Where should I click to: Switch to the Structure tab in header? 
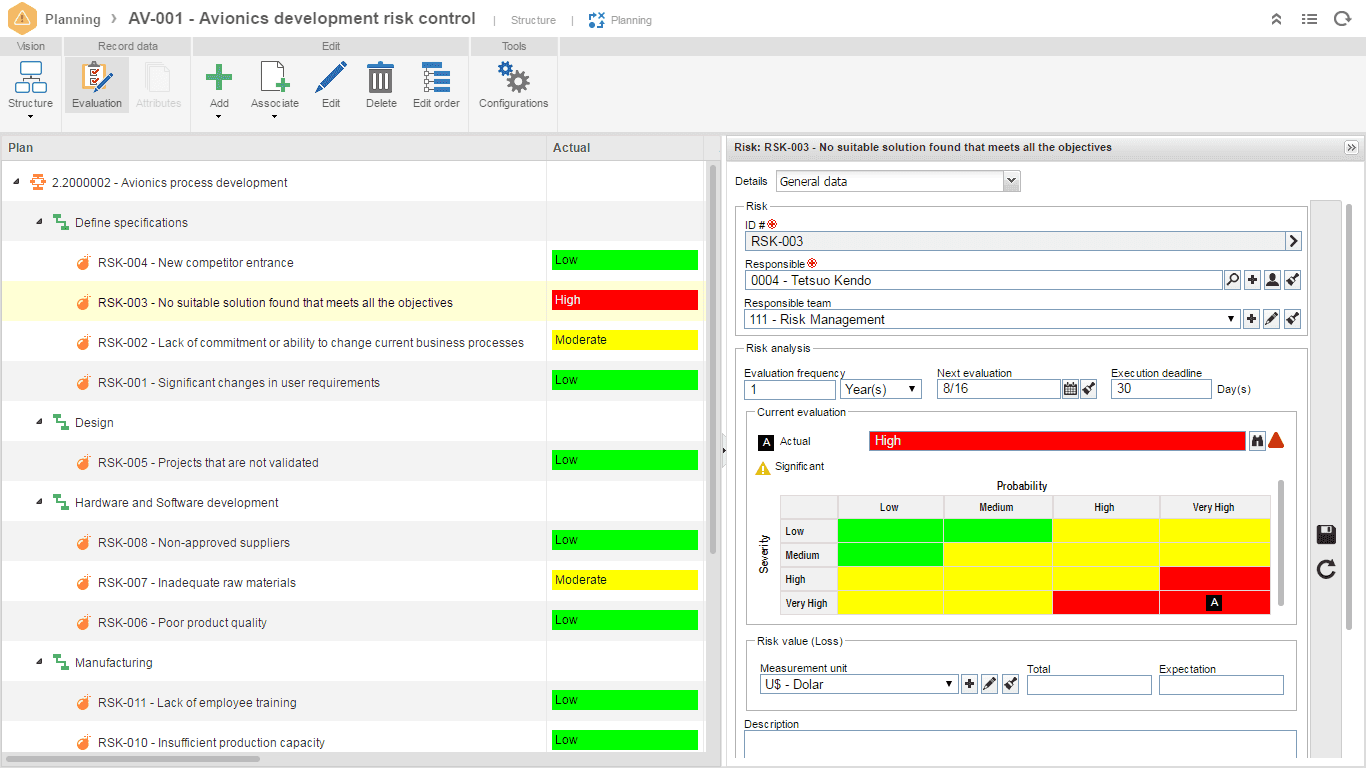533,20
